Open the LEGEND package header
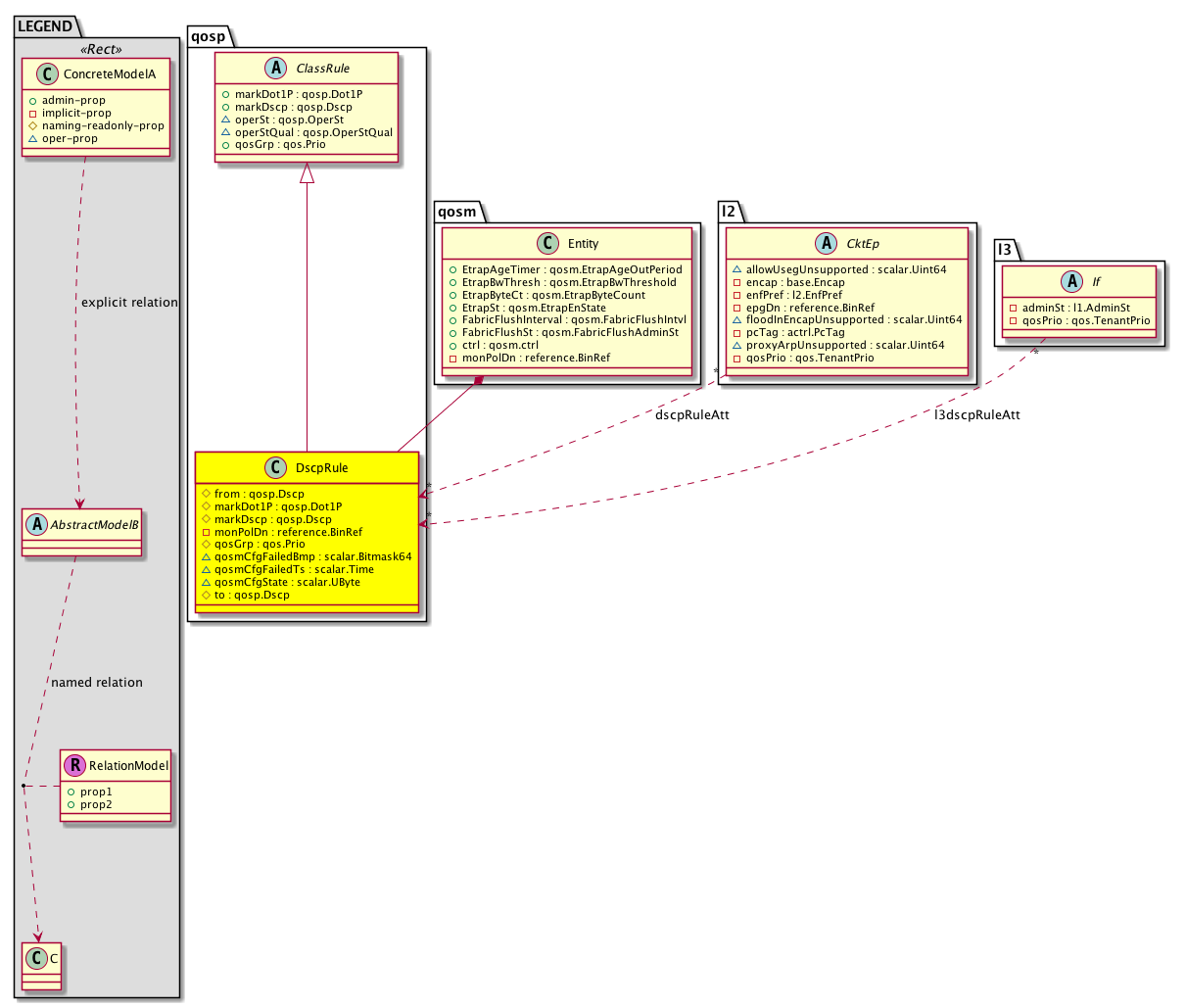1185x1008 pixels. [x=44, y=26]
